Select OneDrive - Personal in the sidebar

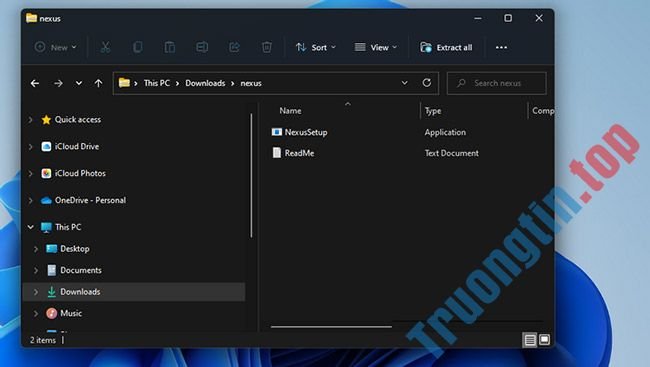[x=90, y=200]
